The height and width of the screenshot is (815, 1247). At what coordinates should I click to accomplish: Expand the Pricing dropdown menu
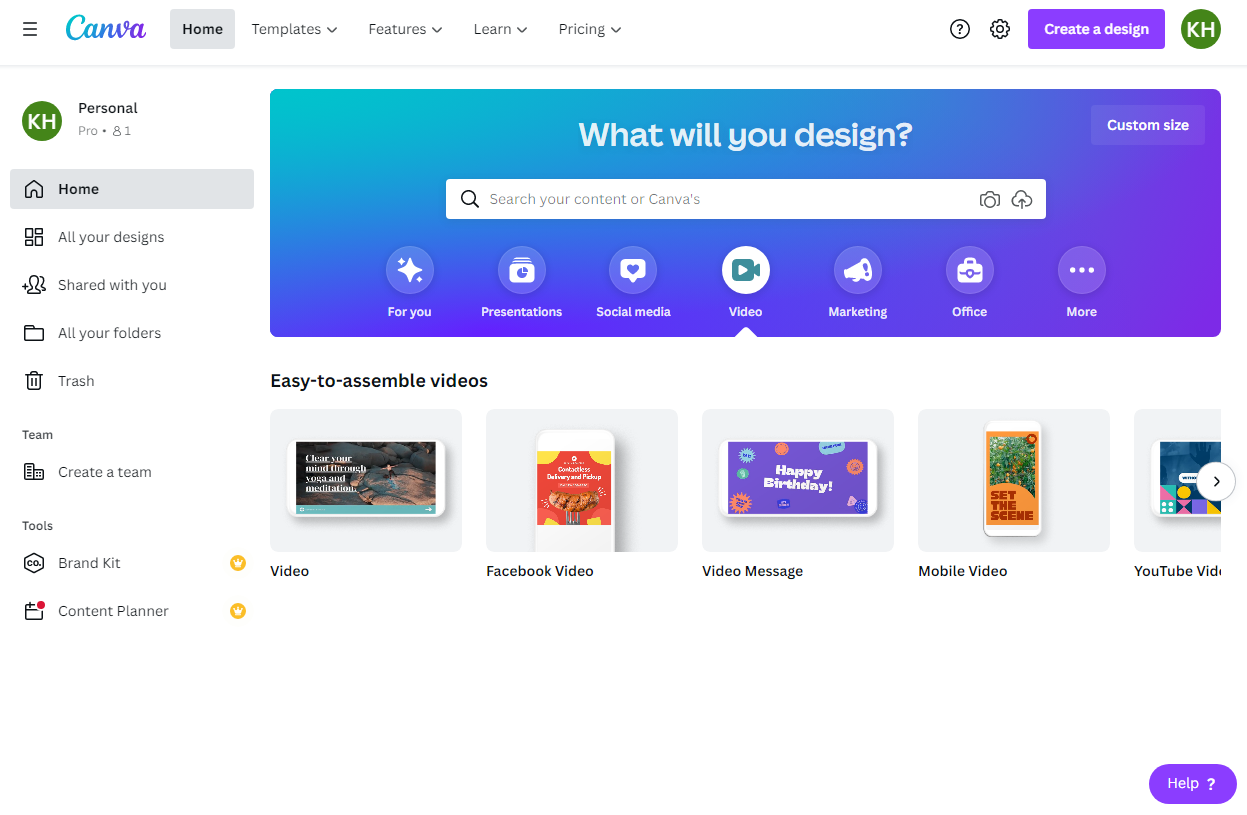coord(590,29)
